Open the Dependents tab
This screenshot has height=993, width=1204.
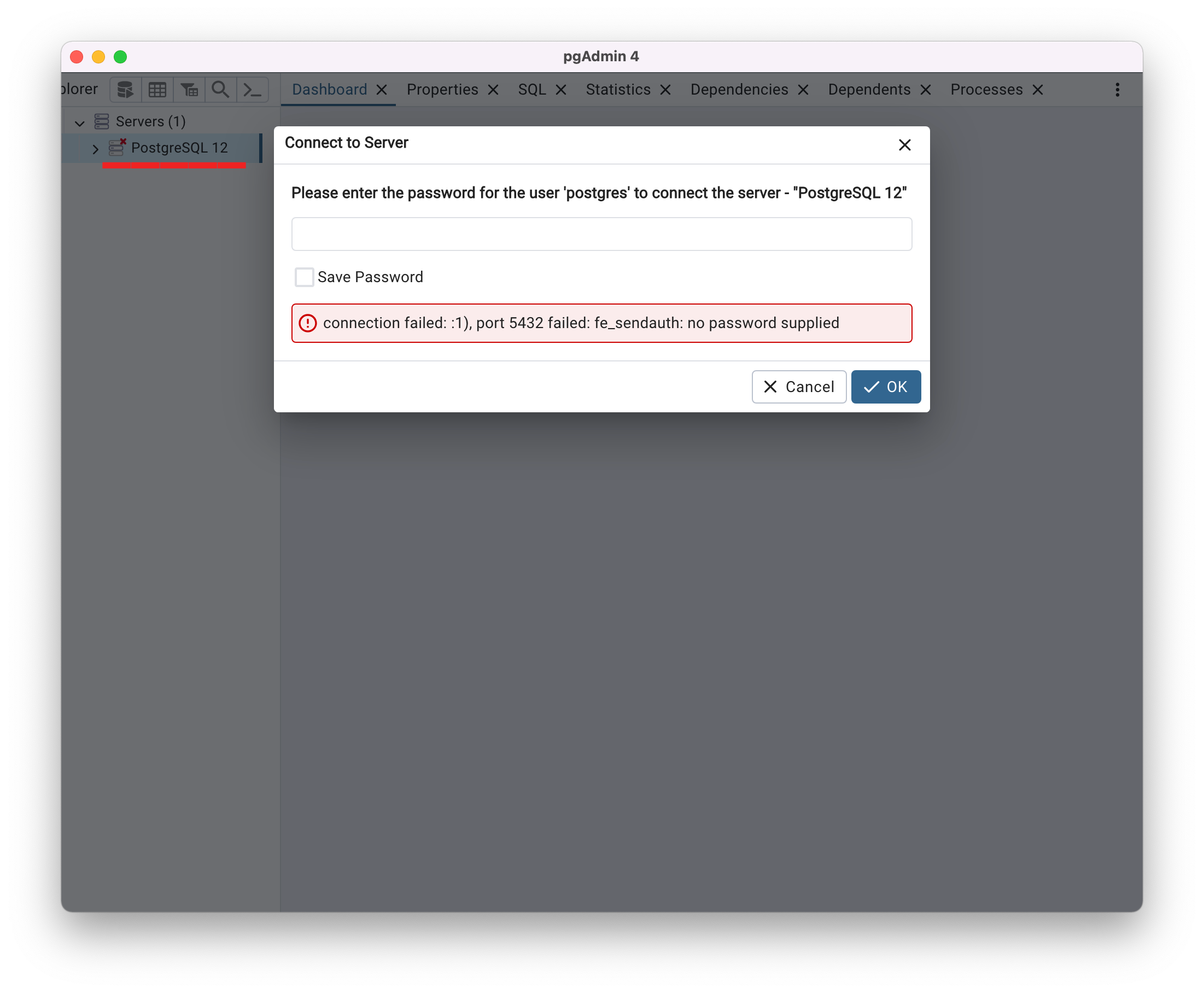(x=869, y=90)
